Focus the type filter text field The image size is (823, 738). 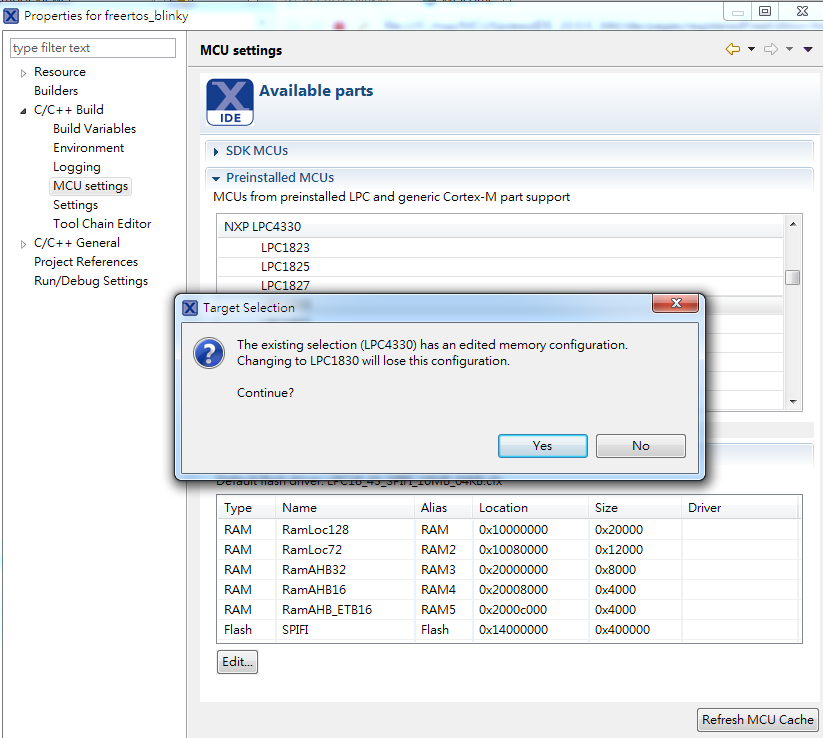(x=93, y=48)
